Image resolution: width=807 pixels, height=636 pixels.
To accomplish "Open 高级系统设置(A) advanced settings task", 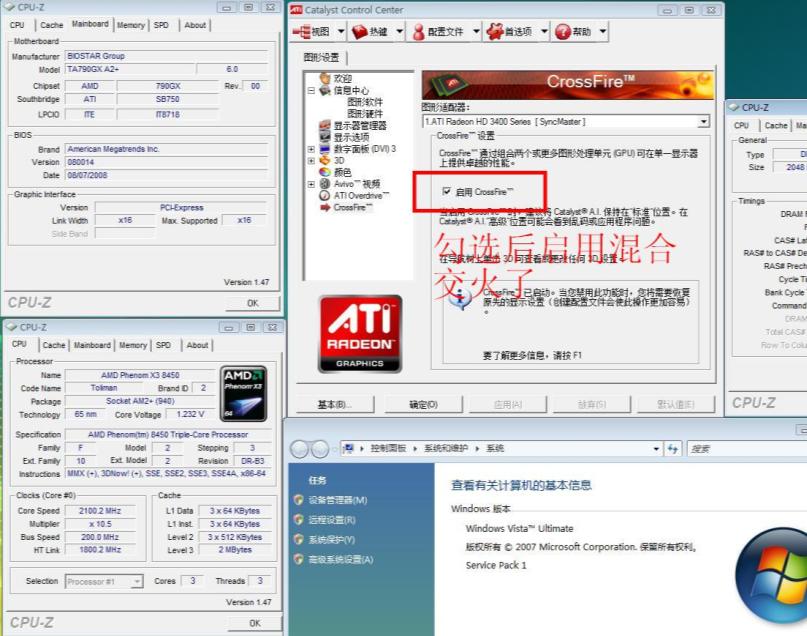I will pos(341,559).
